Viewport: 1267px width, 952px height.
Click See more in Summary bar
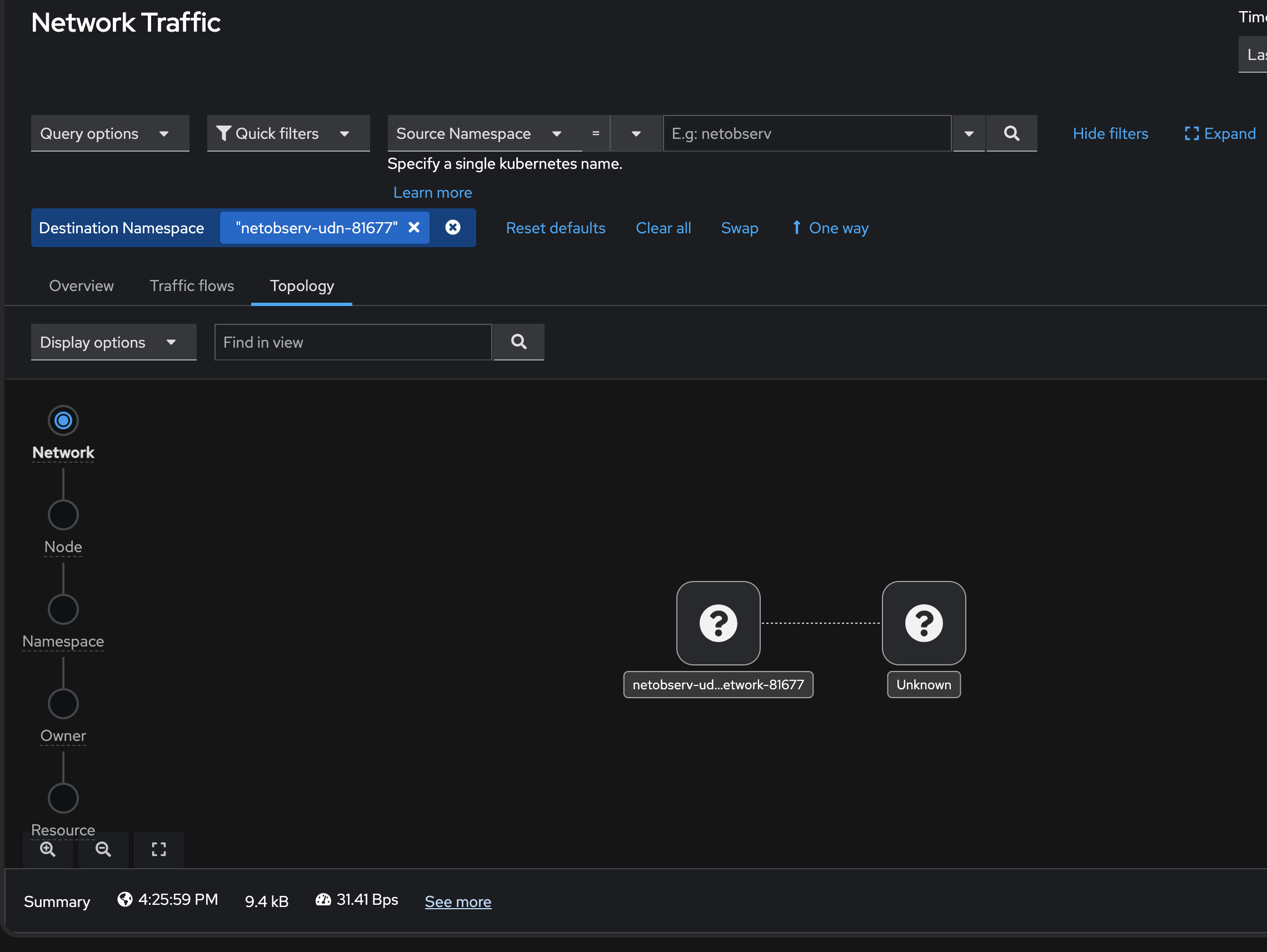[458, 901]
